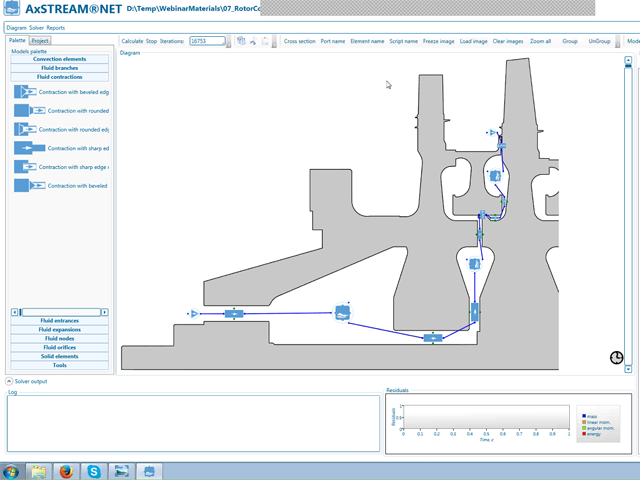
Task: Select chamber node in lower disk cavity
Action: pyautogui.click(x=474, y=264)
